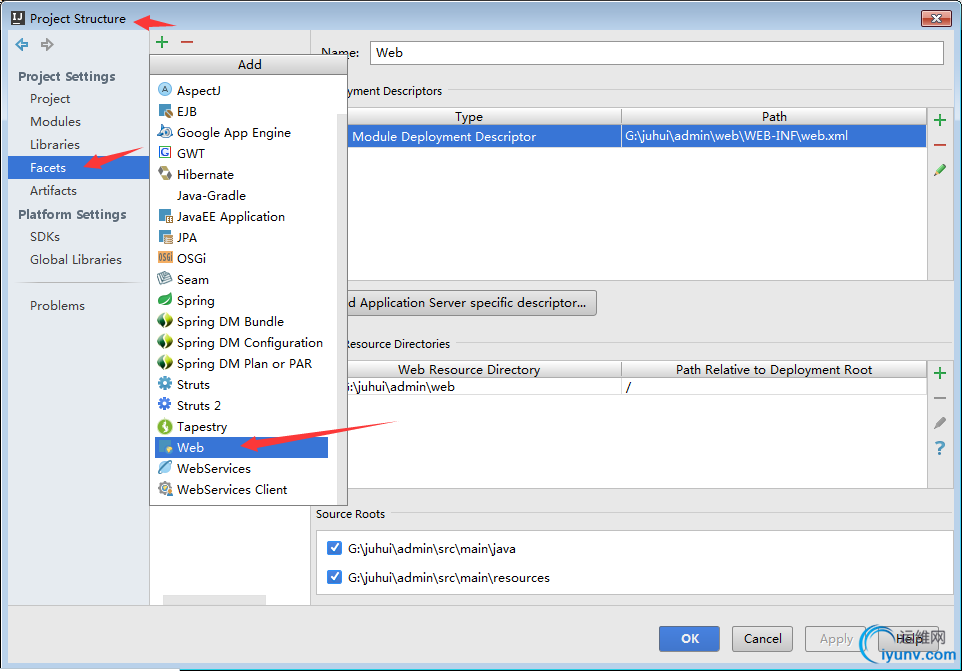Select the Module Deployment Descriptor row

click(636, 136)
